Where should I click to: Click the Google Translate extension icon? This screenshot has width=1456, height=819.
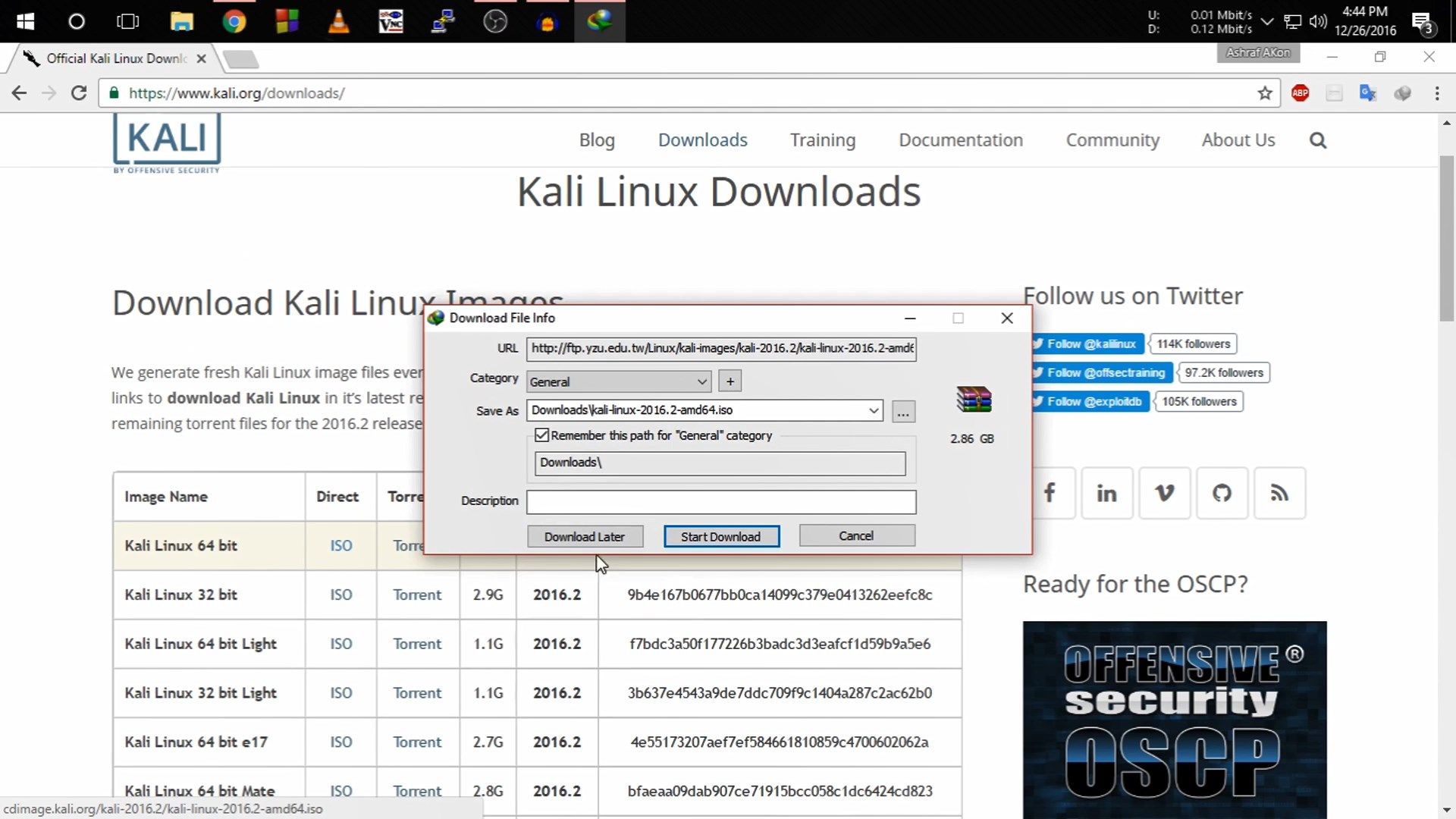pyautogui.click(x=1368, y=93)
